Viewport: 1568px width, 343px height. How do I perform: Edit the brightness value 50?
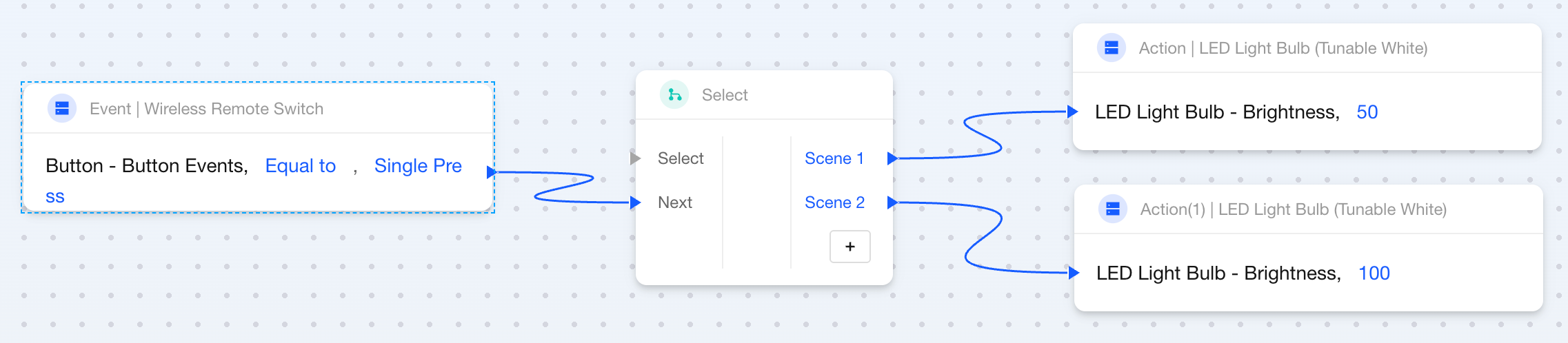pos(1367,112)
